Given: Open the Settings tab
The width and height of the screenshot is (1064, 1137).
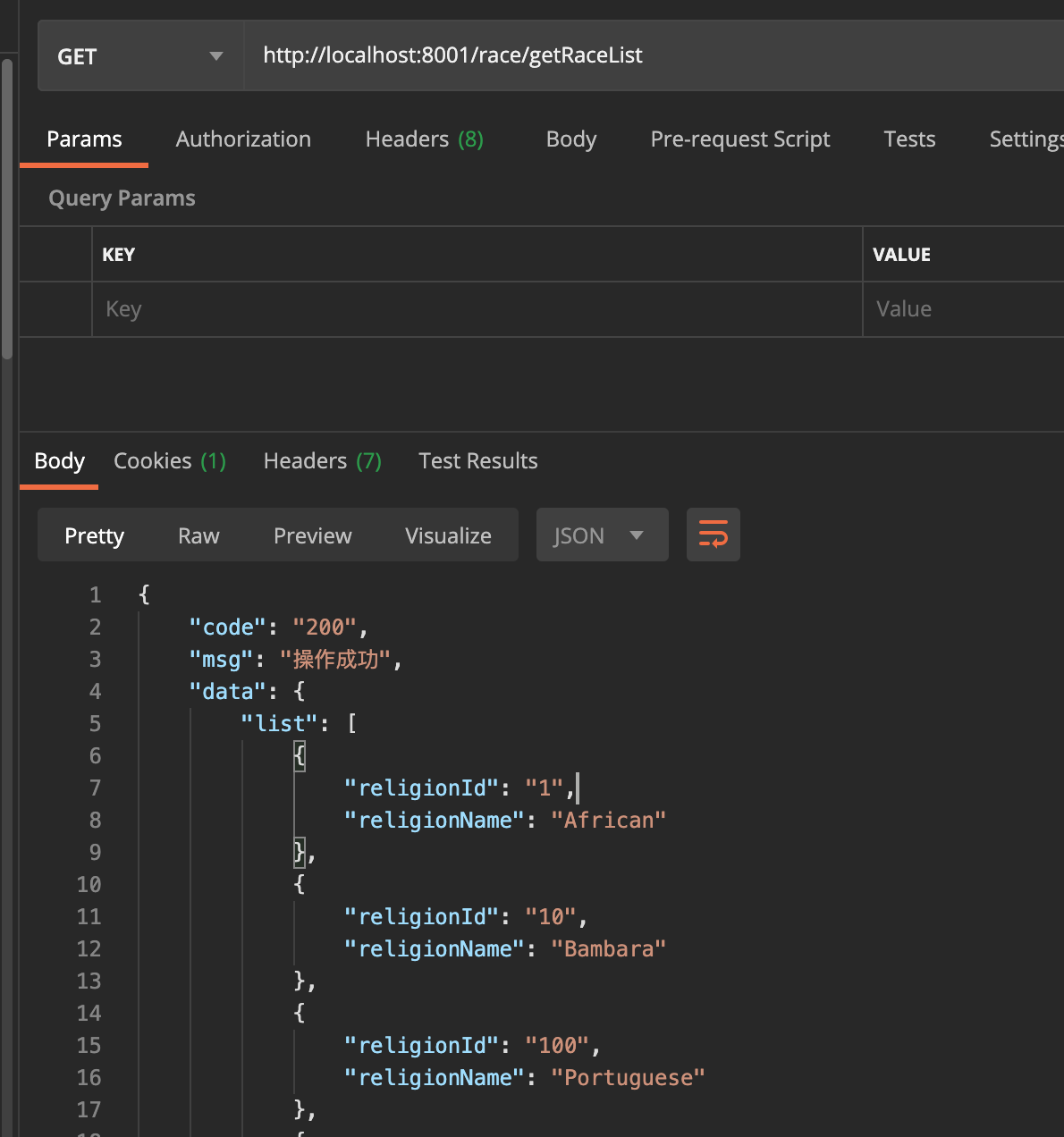Looking at the screenshot, I should (1026, 139).
